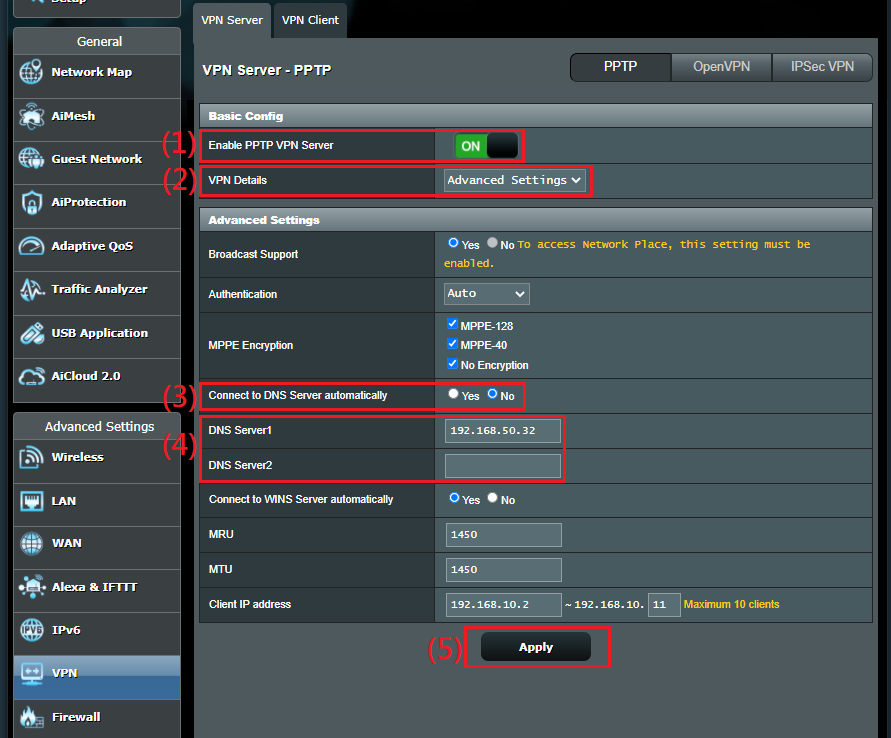
Task: Click the MTU value field
Action: click(503, 570)
